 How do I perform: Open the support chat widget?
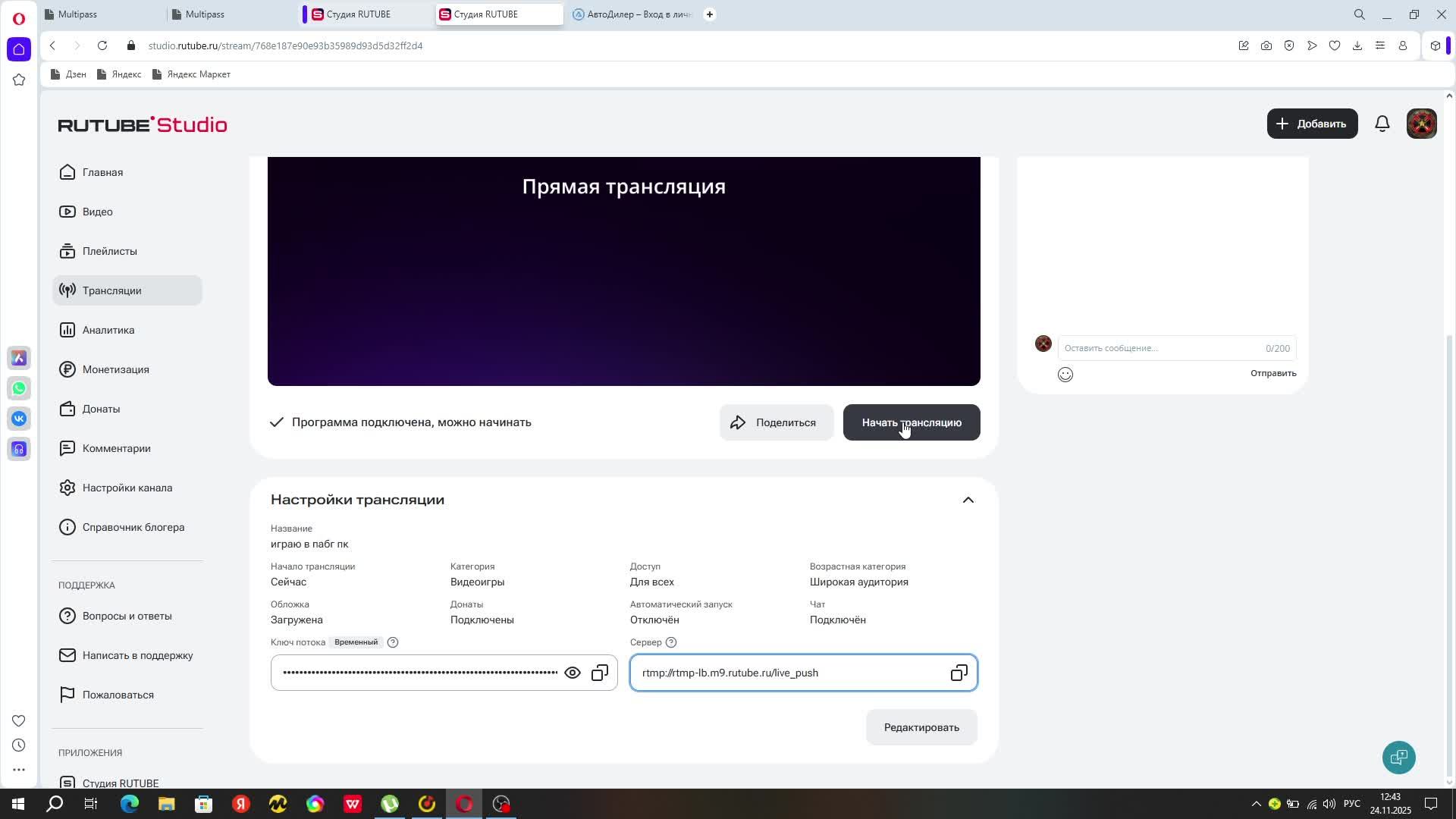1398,757
